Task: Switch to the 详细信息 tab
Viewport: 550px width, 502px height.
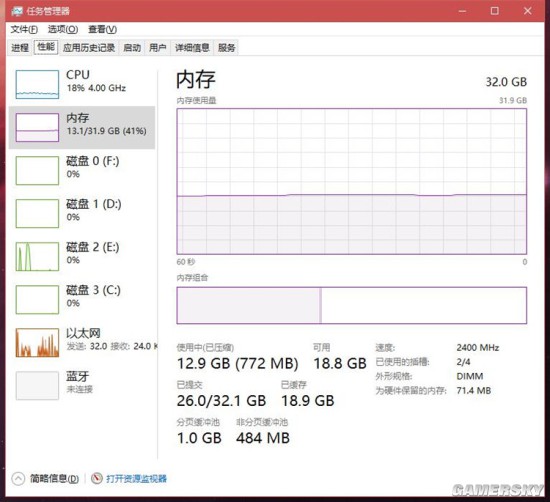Action: 192,48
